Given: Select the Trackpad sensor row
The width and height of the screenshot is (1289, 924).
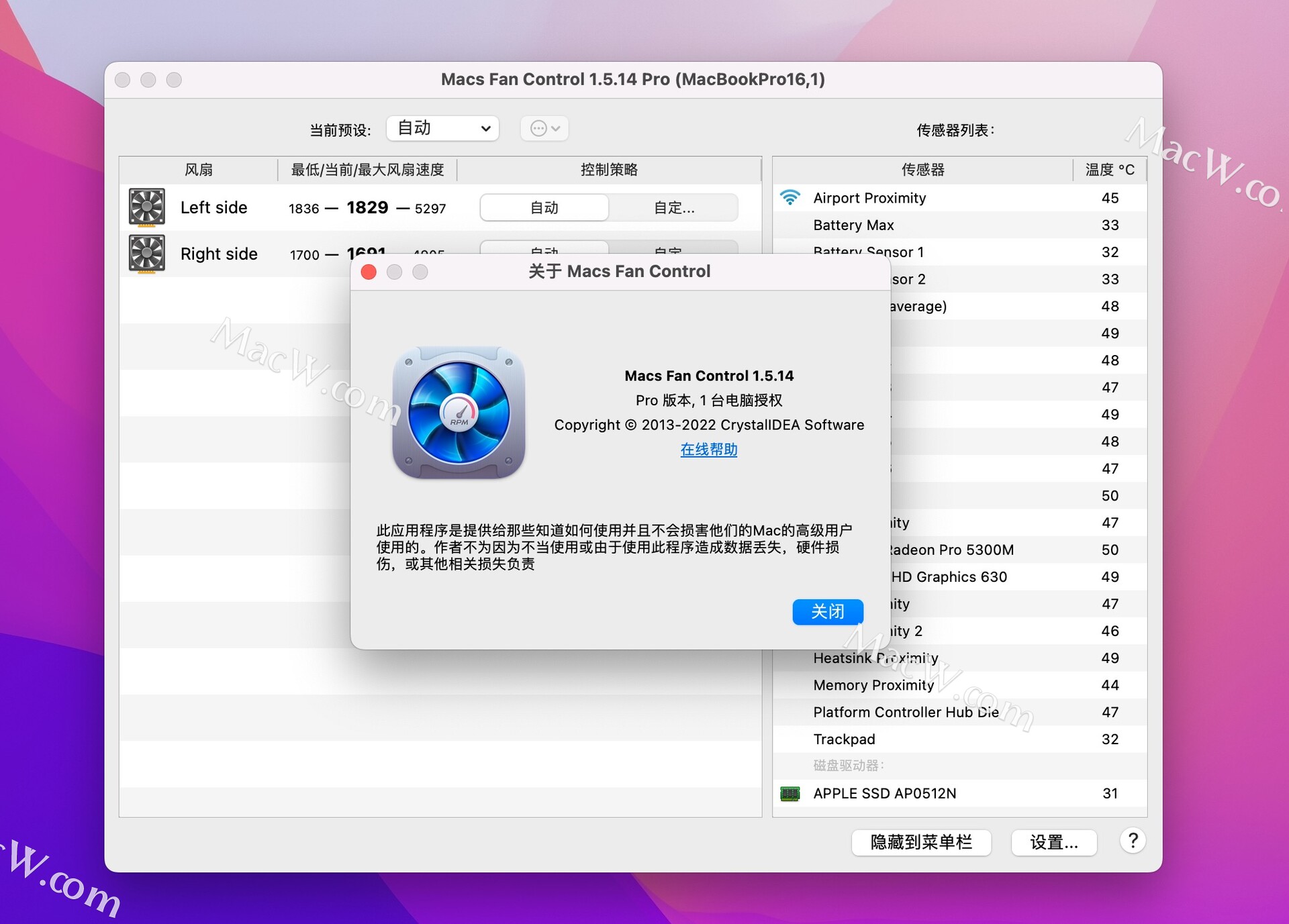Looking at the screenshot, I should pyautogui.click(x=960, y=739).
